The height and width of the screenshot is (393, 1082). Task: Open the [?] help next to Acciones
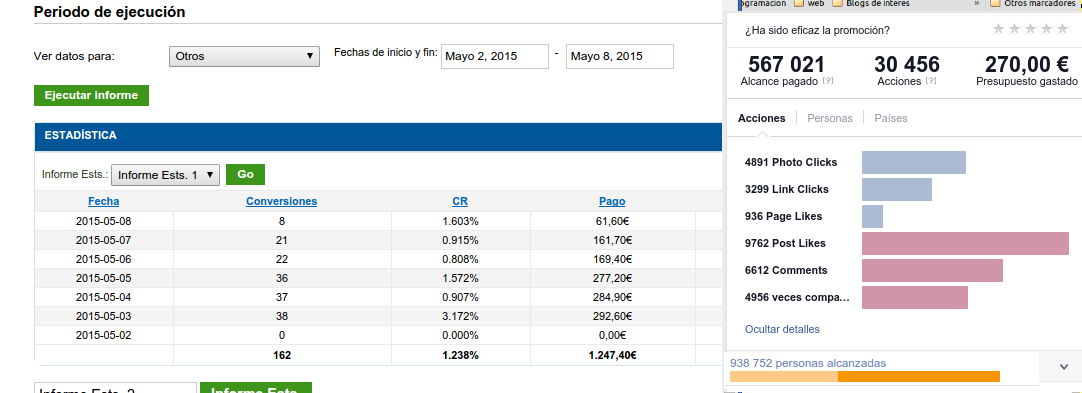(931, 81)
